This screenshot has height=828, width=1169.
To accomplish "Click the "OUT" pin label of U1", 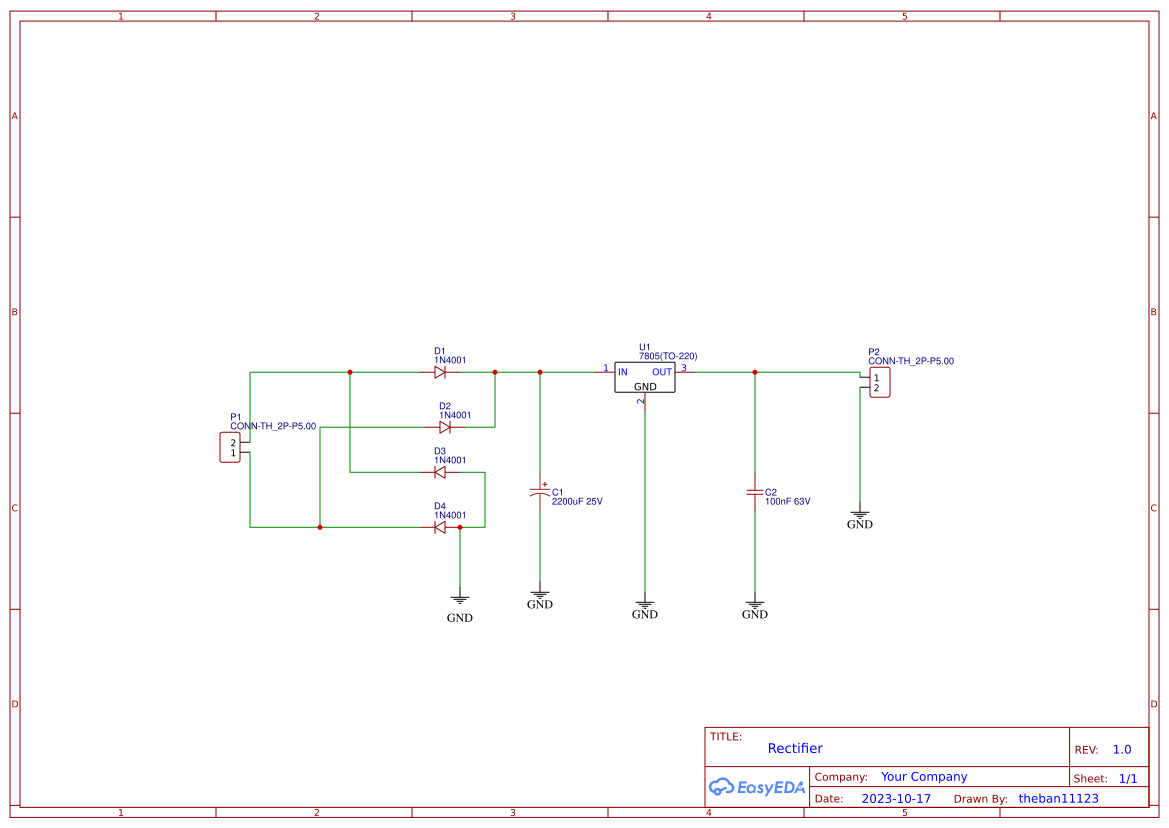I will [x=662, y=372].
